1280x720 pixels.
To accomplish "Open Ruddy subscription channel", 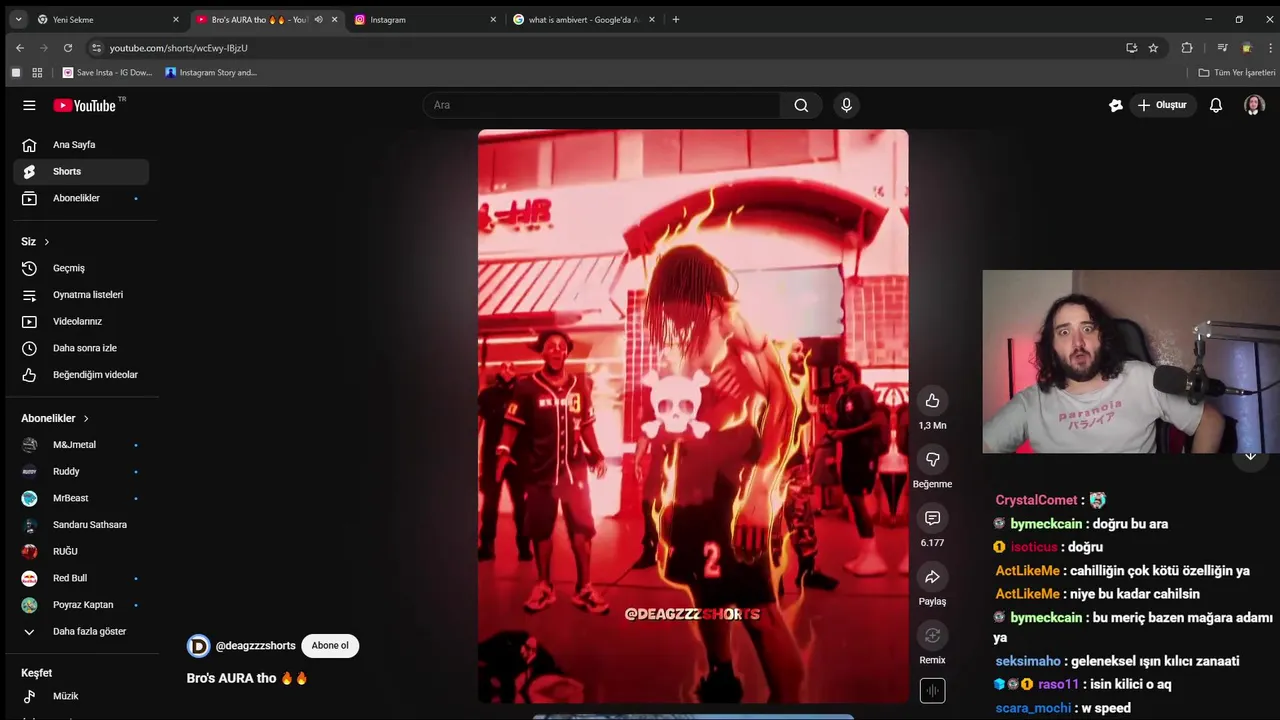I will click(x=81, y=471).
